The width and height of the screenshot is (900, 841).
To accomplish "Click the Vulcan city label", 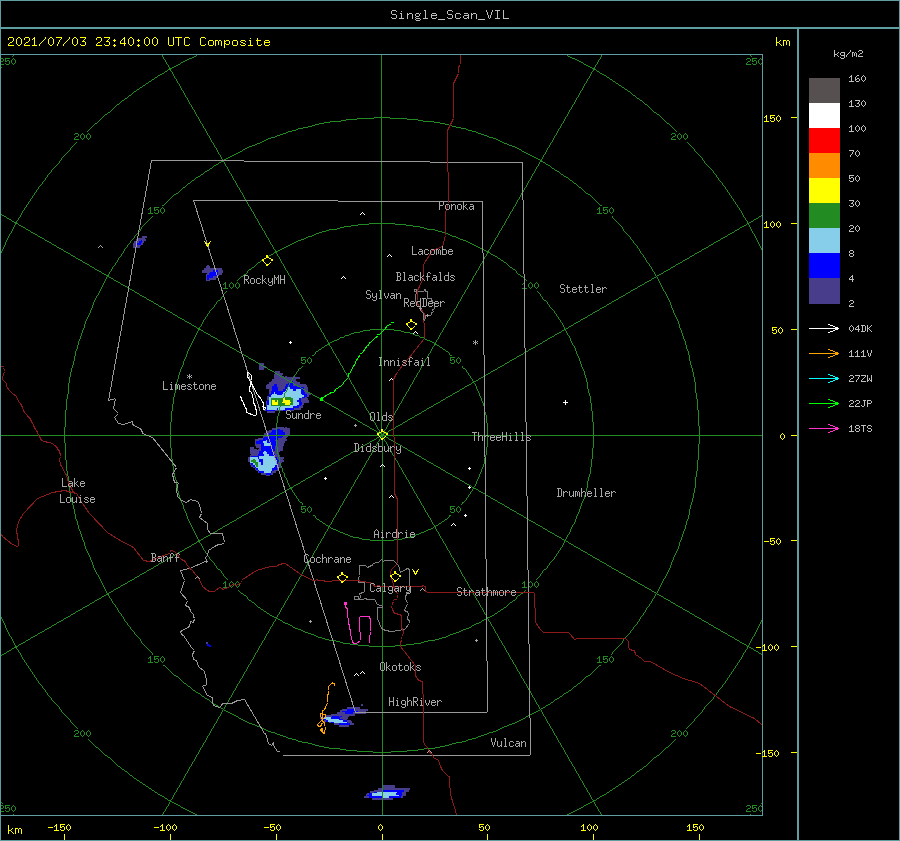I will [508, 743].
